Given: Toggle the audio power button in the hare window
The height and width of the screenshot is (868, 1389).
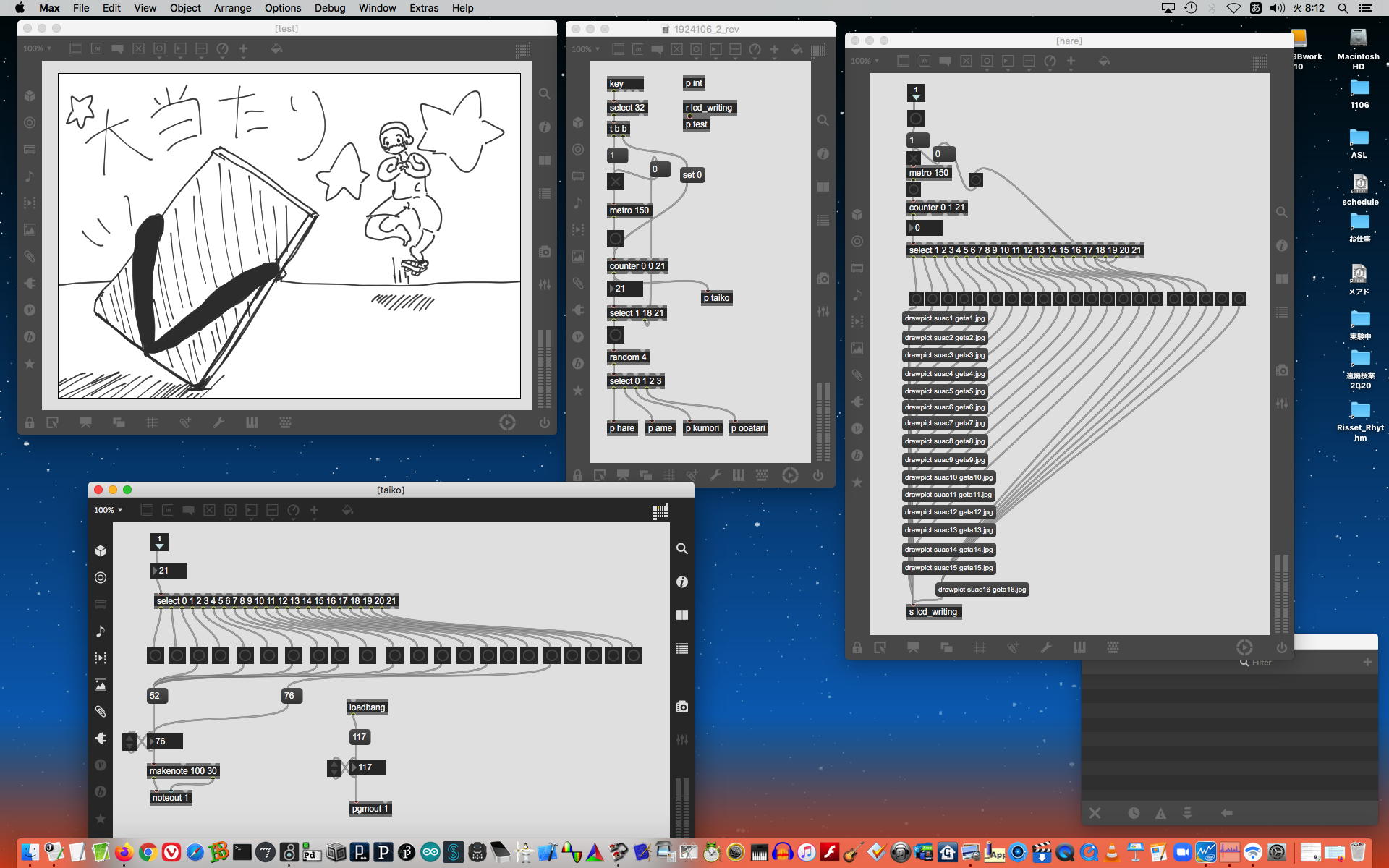Looking at the screenshot, I should point(1281,647).
